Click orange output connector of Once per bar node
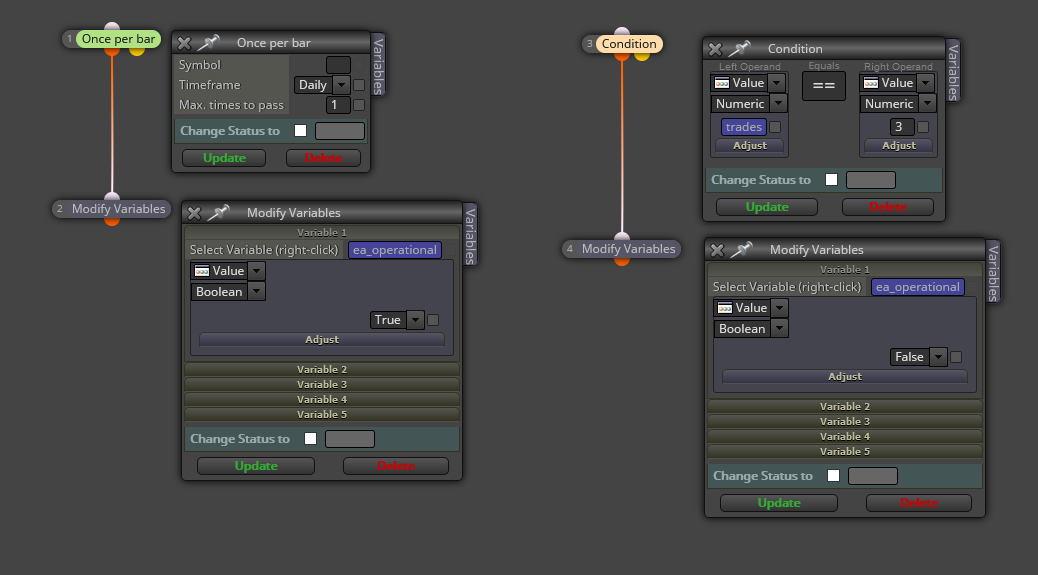This screenshot has width=1038, height=575. pyautogui.click(x=112, y=52)
